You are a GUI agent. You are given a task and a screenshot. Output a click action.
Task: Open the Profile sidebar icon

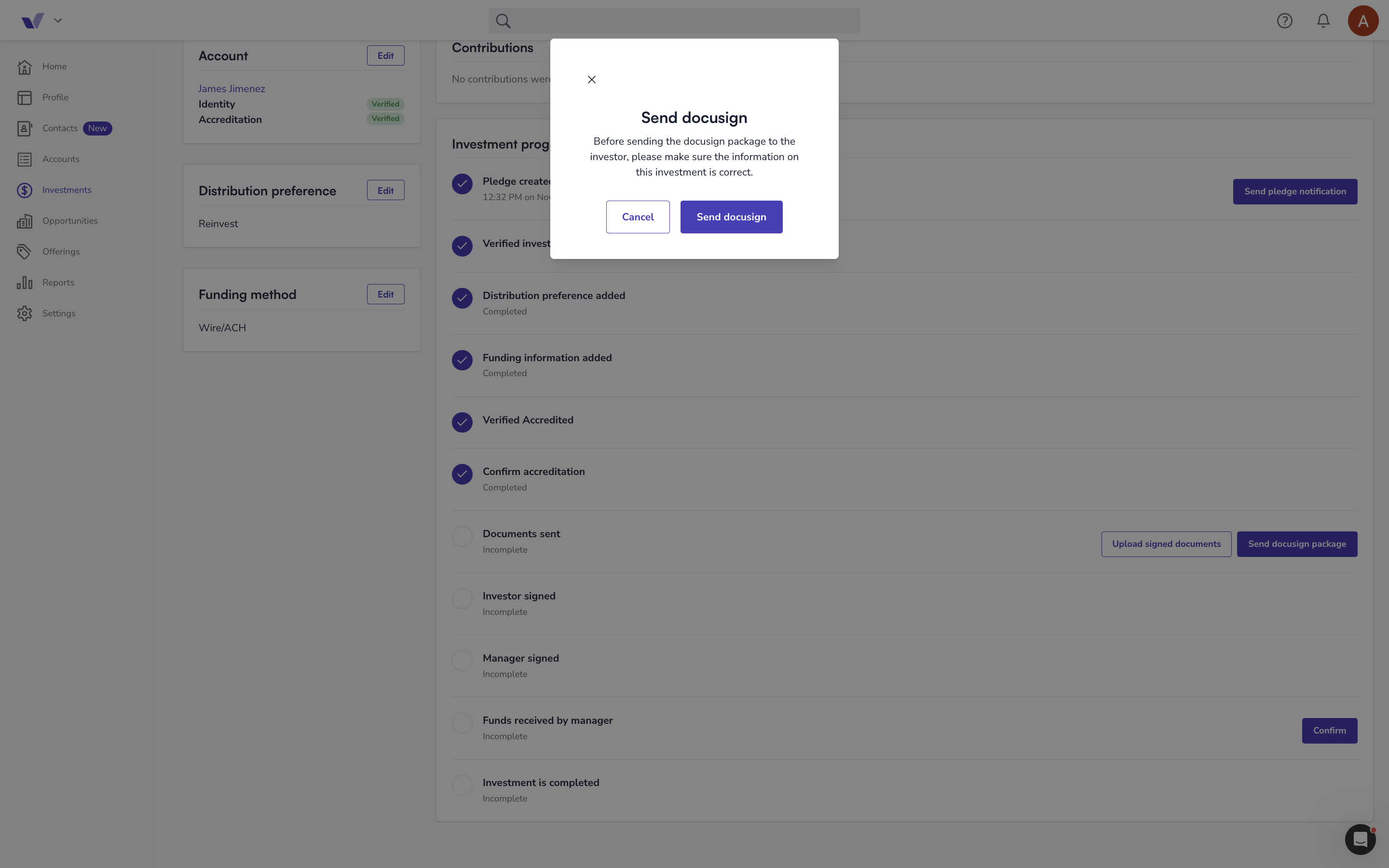[x=24, y=97]
